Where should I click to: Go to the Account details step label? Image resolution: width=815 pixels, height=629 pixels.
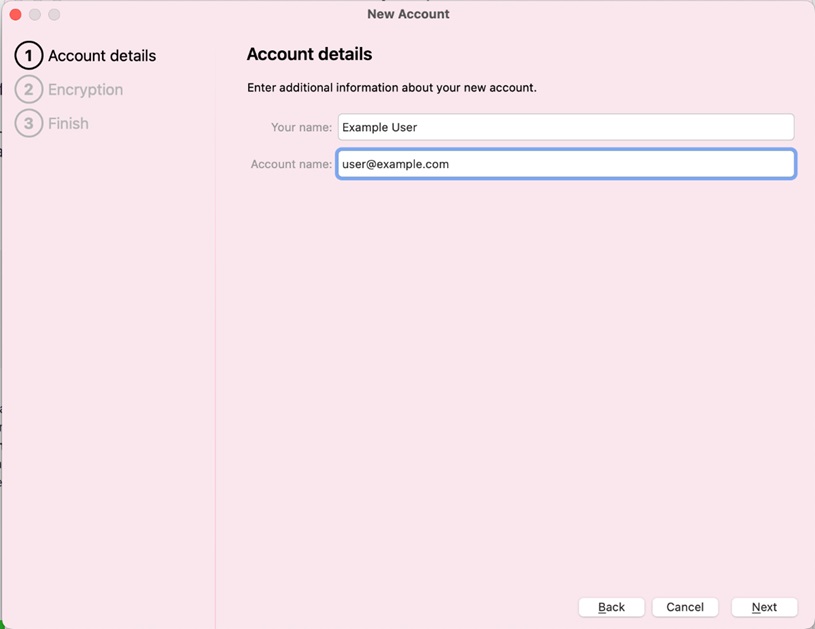tap(102, 56)
